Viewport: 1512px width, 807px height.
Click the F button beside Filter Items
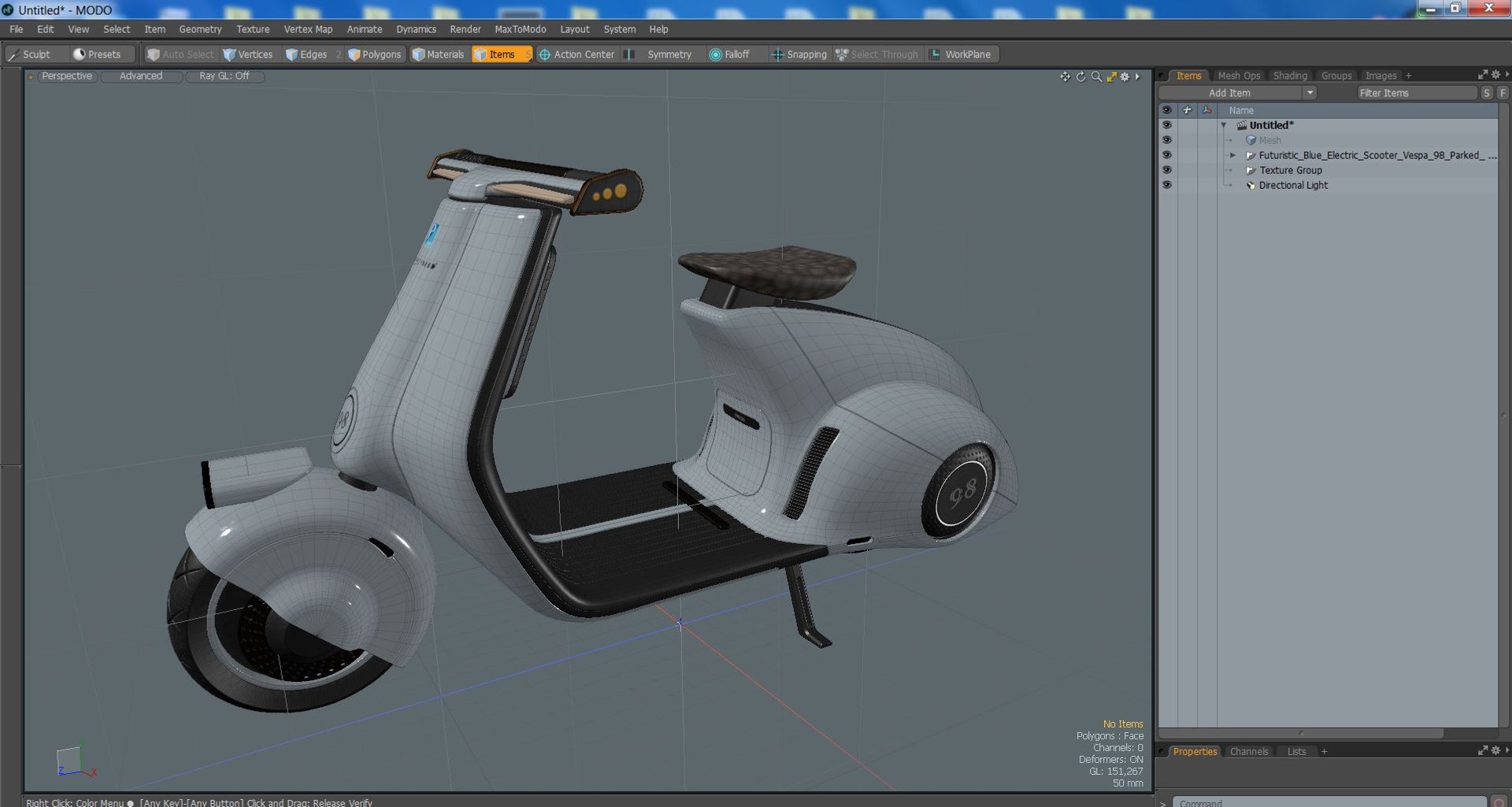point(1503,93)
